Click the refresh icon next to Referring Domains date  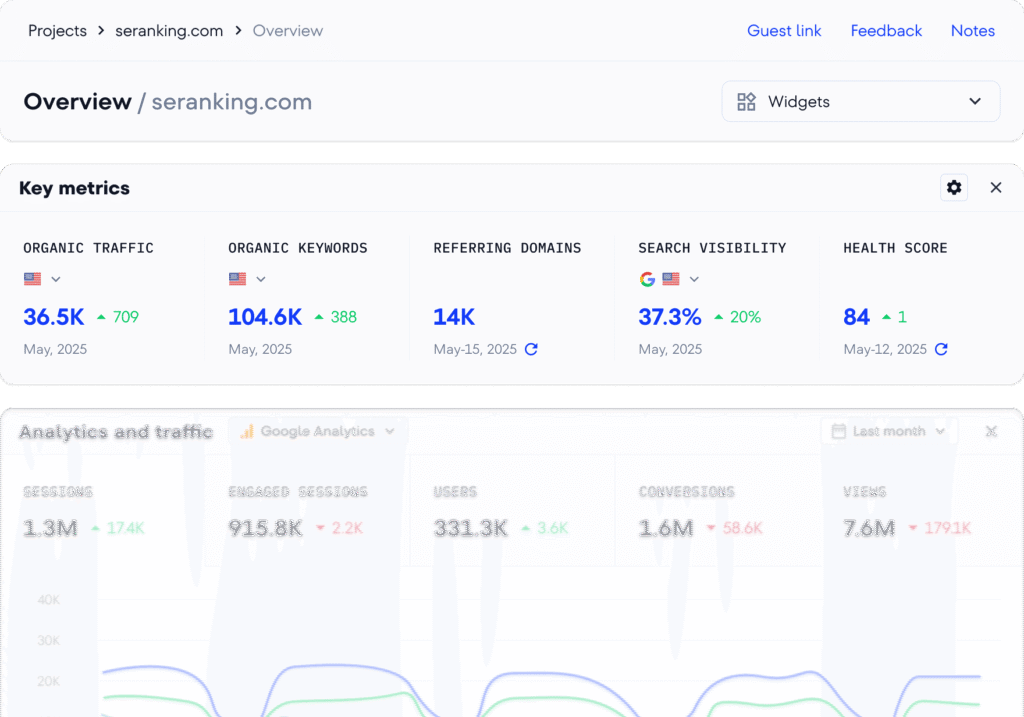533,350
